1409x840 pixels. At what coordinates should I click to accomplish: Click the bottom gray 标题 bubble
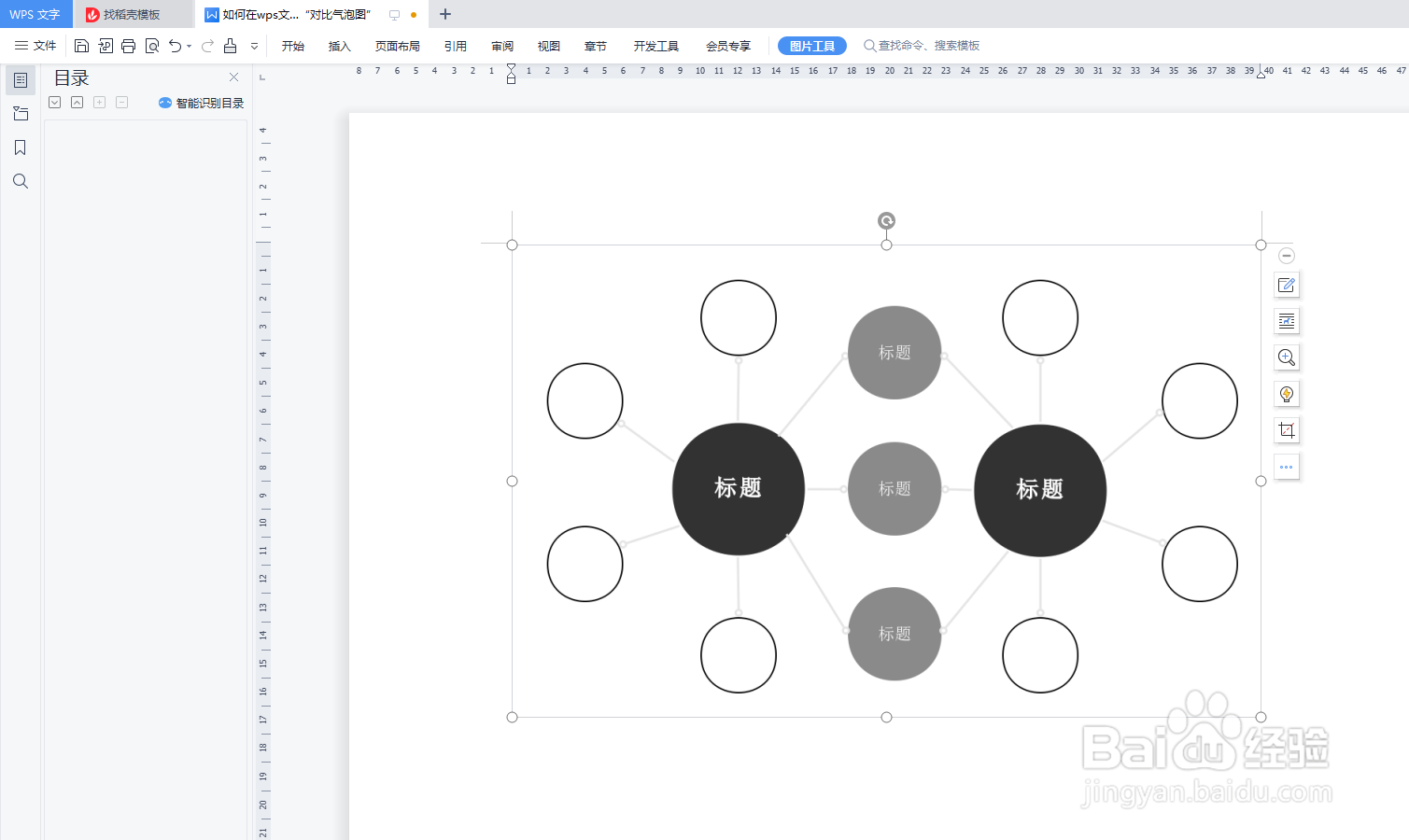pos(895,634)
